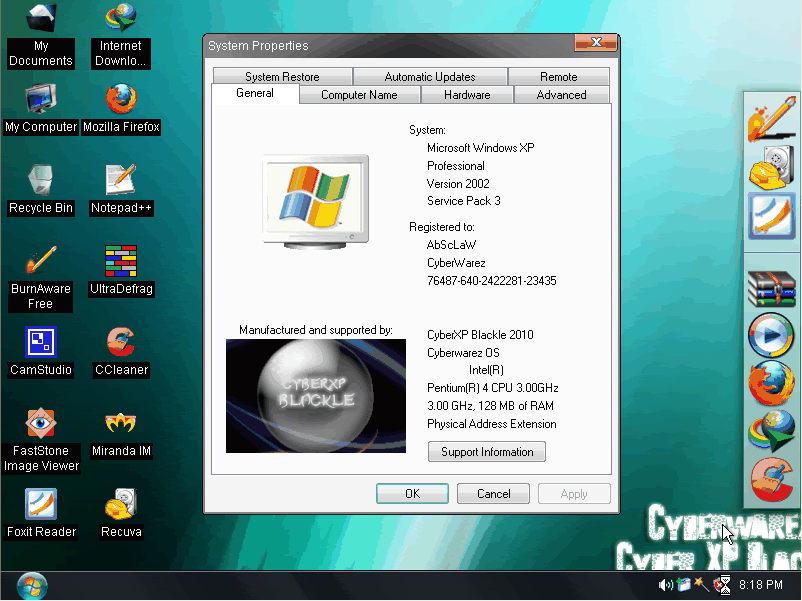The width and height of the screenshot is (802, 601).
Task: Click the product ID 76487-640-2422281-23435
Action: [x=492, y=281]
